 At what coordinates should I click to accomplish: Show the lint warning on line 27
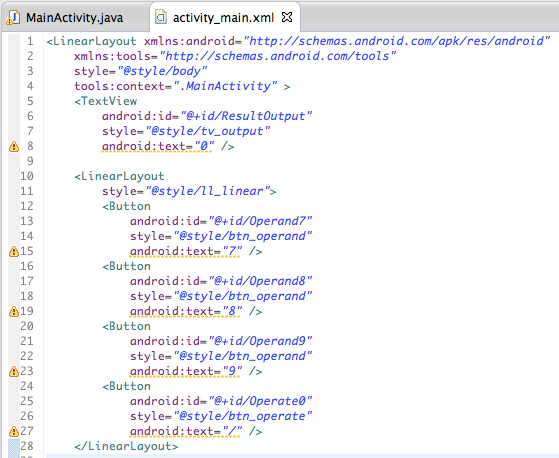(x=14, y=432)
